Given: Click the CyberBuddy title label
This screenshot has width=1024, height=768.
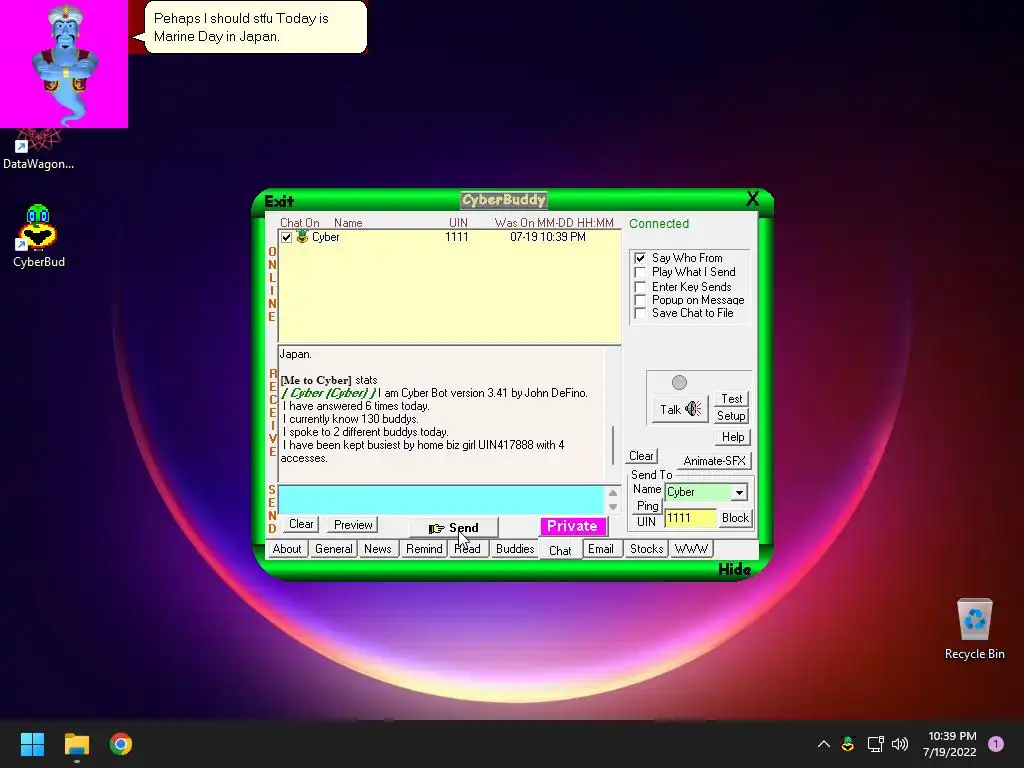Looking at the screenshot, I should click(x=504, y=200).
